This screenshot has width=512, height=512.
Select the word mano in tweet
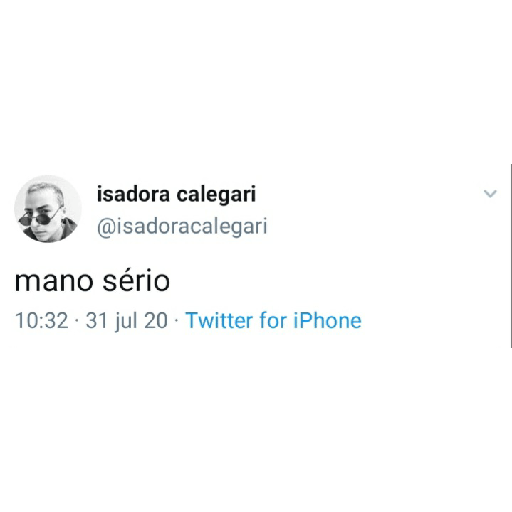click(x=54, y=282)
